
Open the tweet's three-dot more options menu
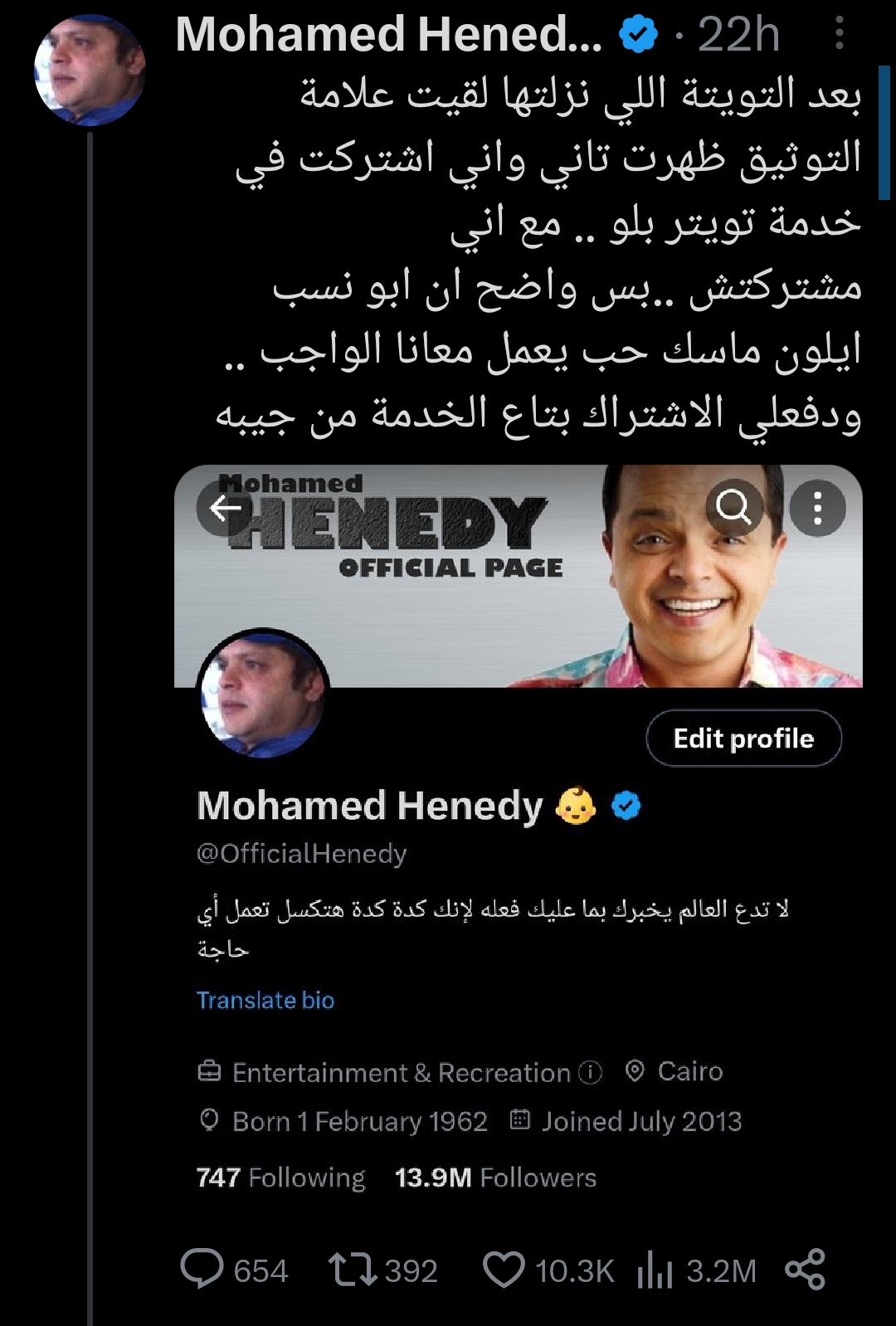click(840, 34)
